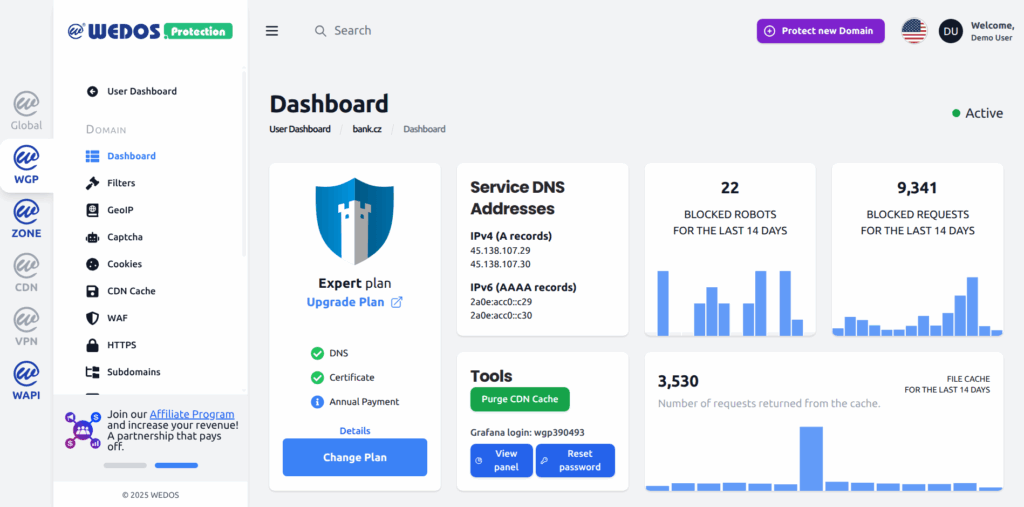Select the first gray banner slide indicator

click(x=125, y=465)
